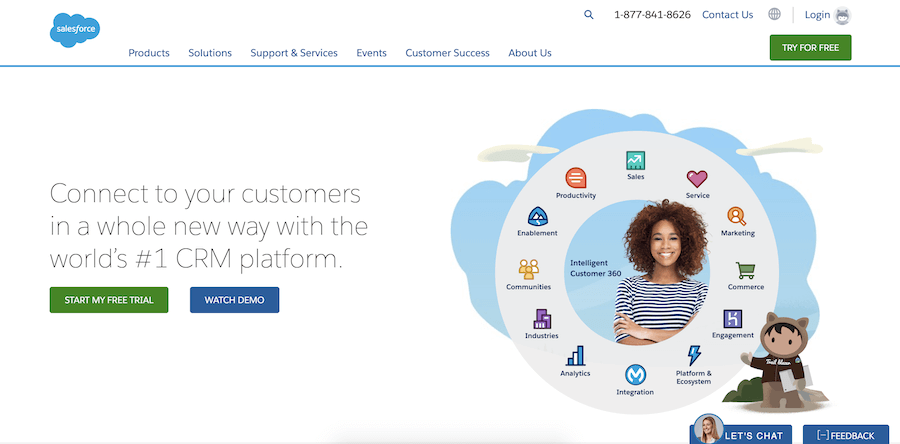Open the FEEDBACK tab

click(845, 436)
